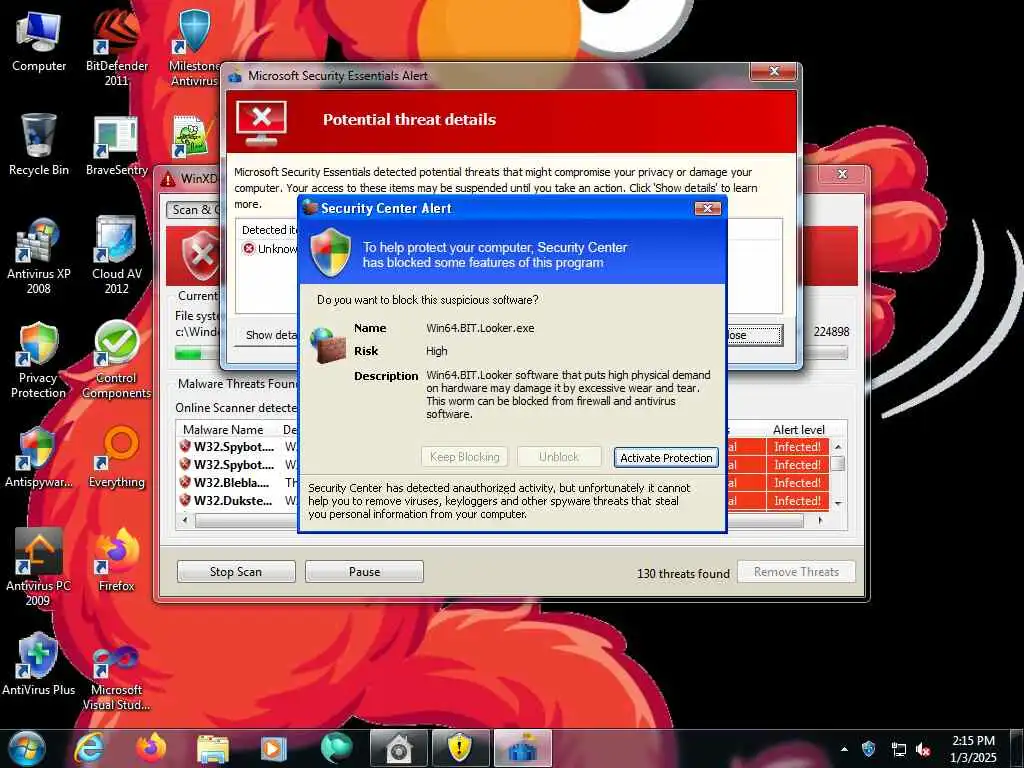Select the W32.Dukste malware row
Screen dimensions: 1024x768
[x=238, y=501]
